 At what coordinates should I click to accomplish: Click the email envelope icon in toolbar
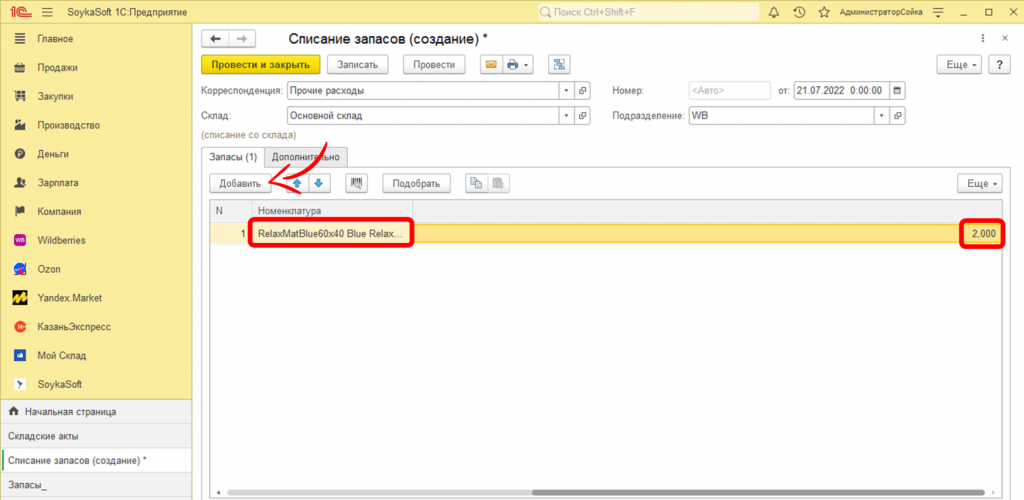click(490, 64)
